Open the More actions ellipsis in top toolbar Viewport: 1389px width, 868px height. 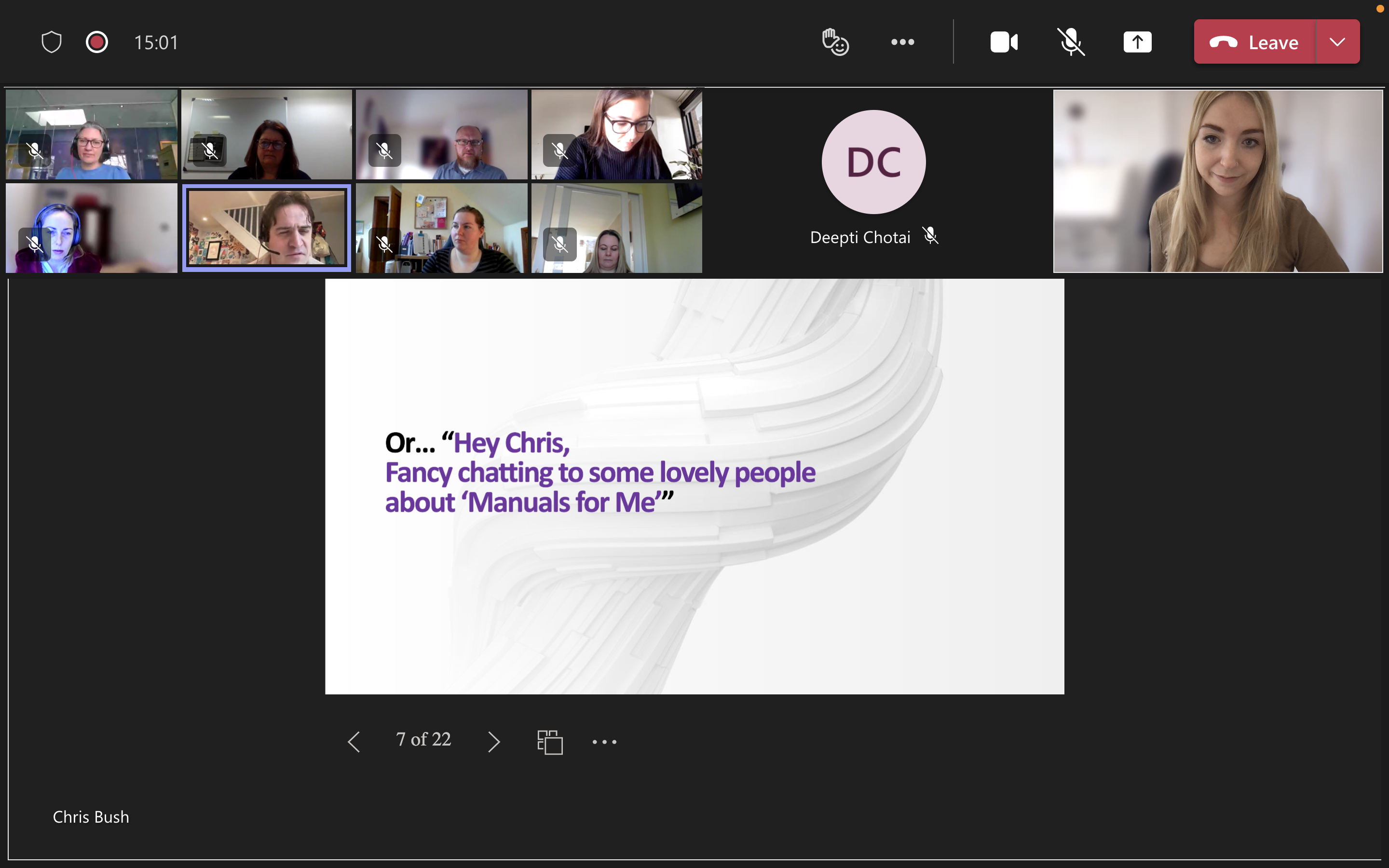(x=902, y=42)
